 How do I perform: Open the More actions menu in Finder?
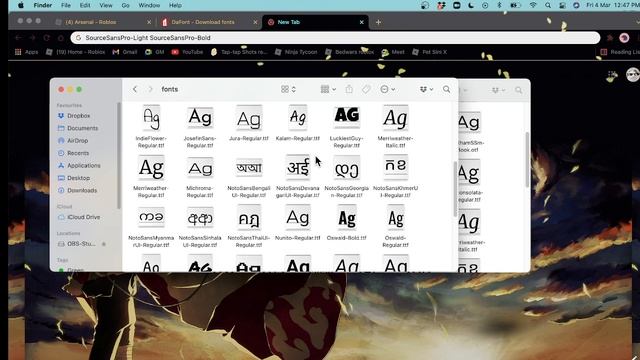387,89
